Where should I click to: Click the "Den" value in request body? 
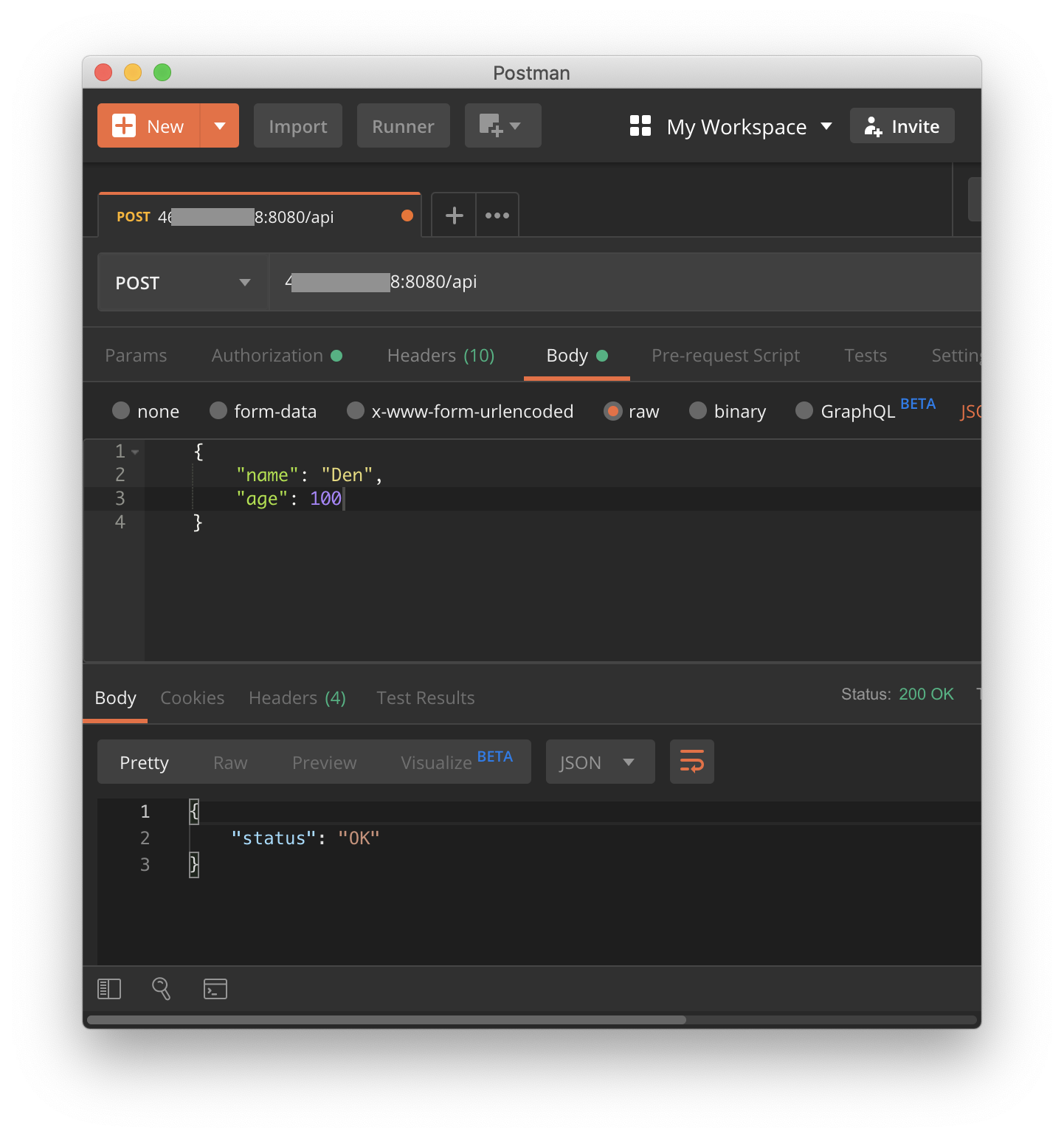(x=347, y=475)
